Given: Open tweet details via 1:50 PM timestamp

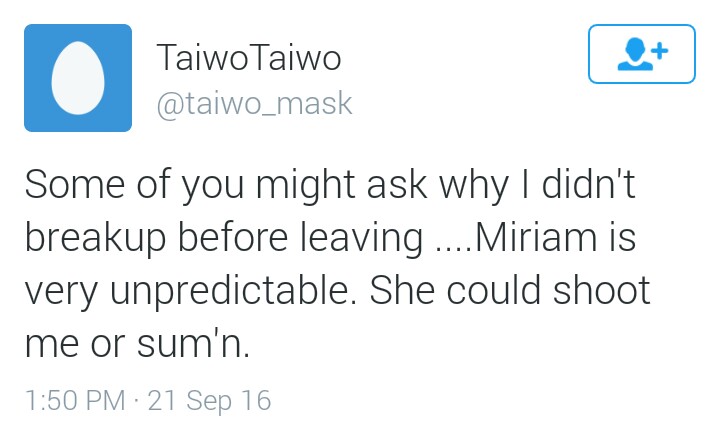Looking at the screenshot, I should pos(75,400).
